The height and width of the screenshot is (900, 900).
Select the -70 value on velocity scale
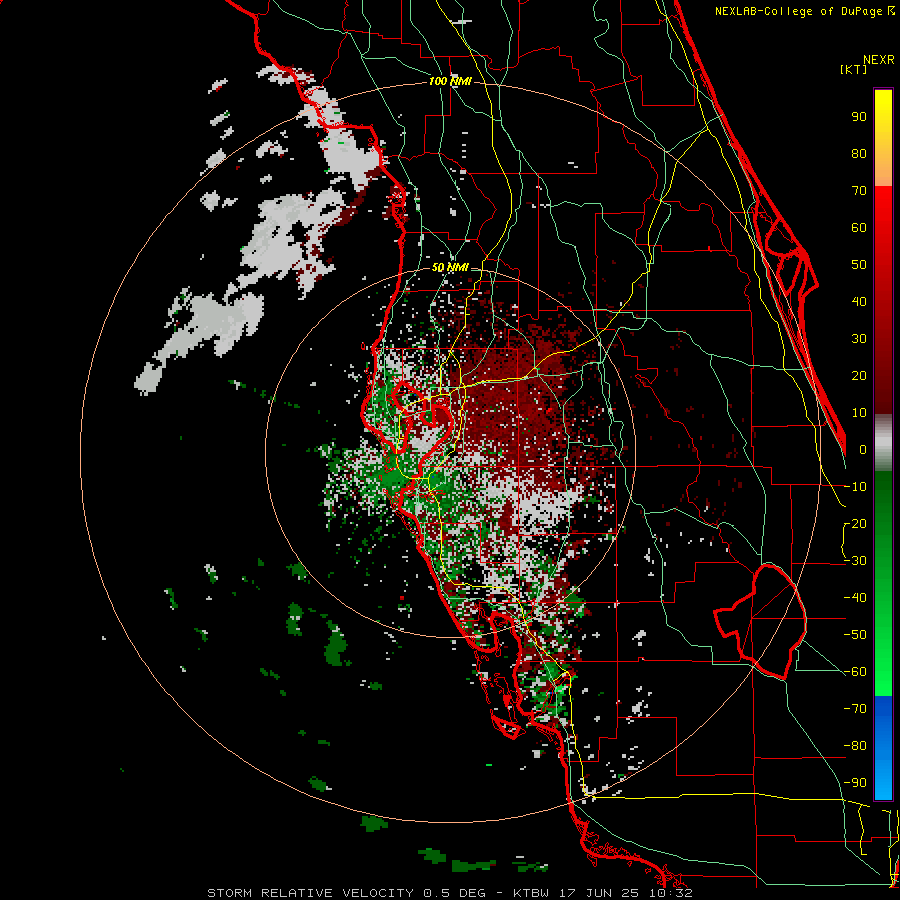855,709
